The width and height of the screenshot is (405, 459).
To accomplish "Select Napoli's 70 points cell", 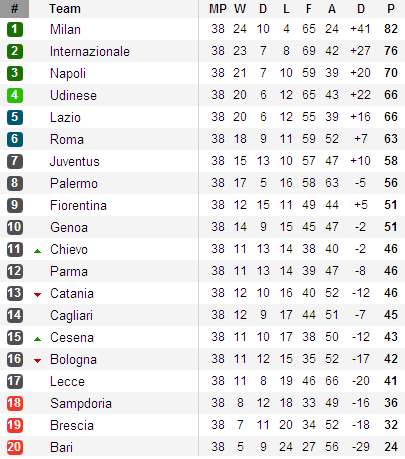I will pyautogui.click(x=391, y=73).
